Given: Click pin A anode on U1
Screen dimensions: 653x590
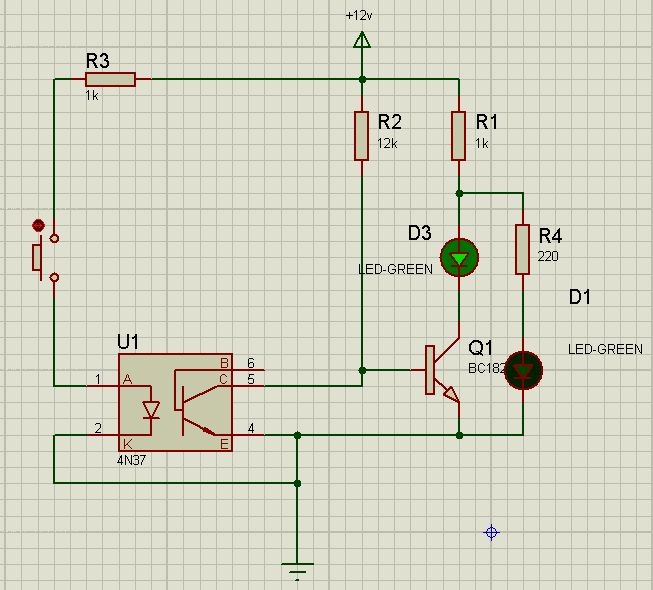Looking at the screenshot, I should (127, 381).
